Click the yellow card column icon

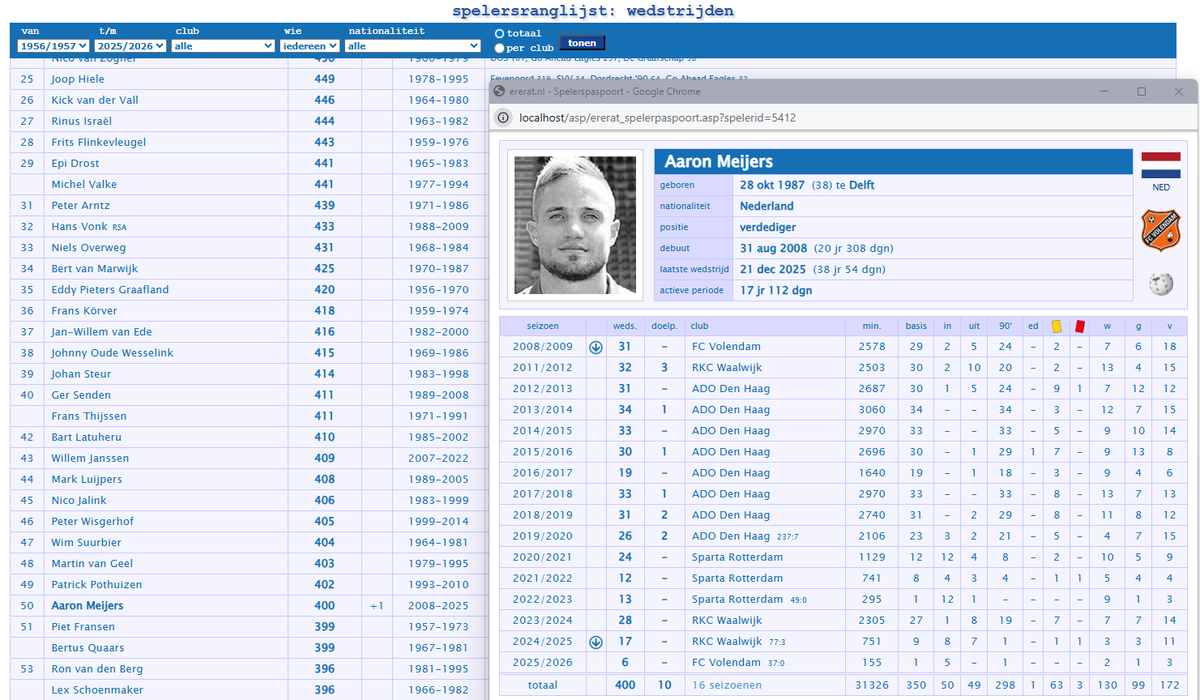point(1056,326)
